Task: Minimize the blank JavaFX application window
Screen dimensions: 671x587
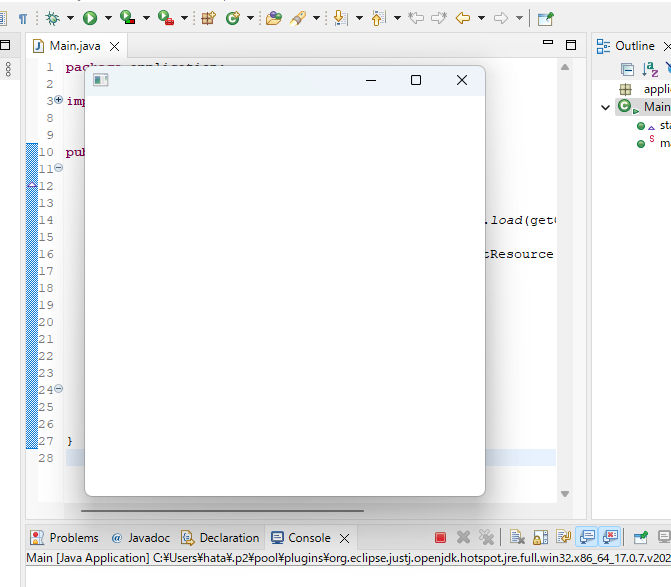Action: click(x=371, y=80)
